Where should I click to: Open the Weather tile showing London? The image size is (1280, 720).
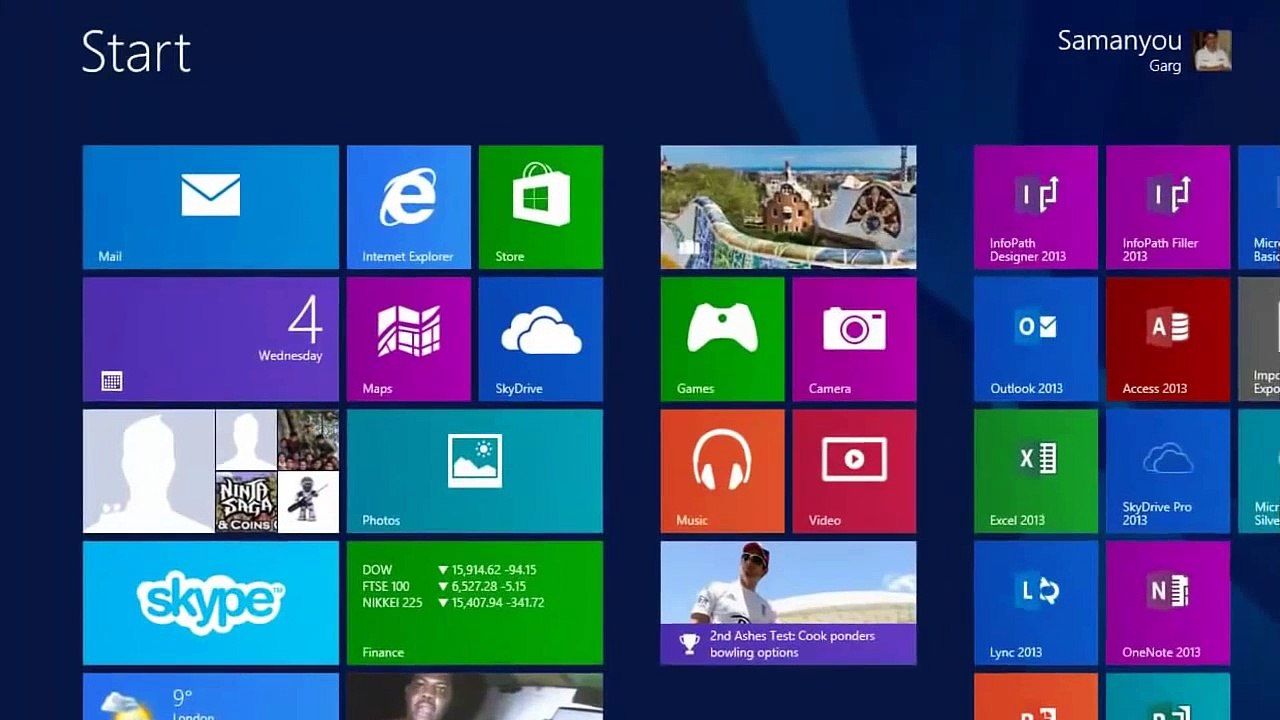pyautogui.click(x=211, y=697)
